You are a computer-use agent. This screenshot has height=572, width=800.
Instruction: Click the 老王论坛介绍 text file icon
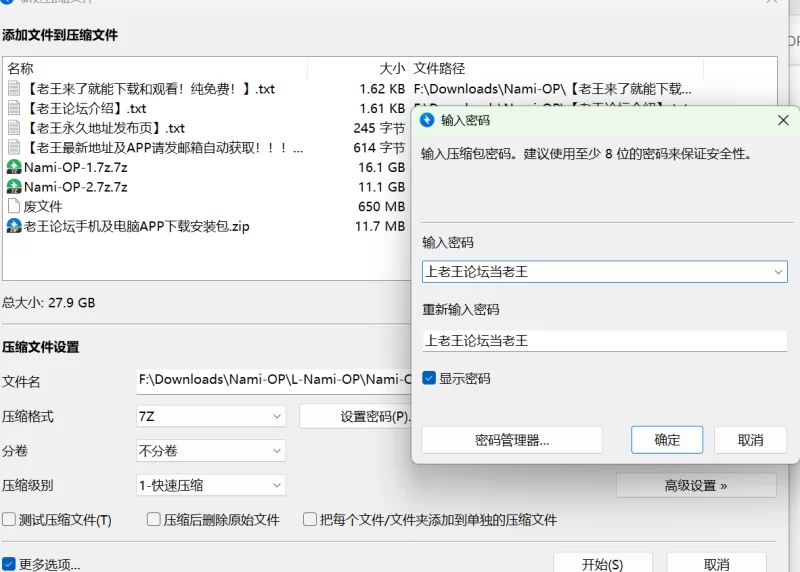click(x=14, y=108)
